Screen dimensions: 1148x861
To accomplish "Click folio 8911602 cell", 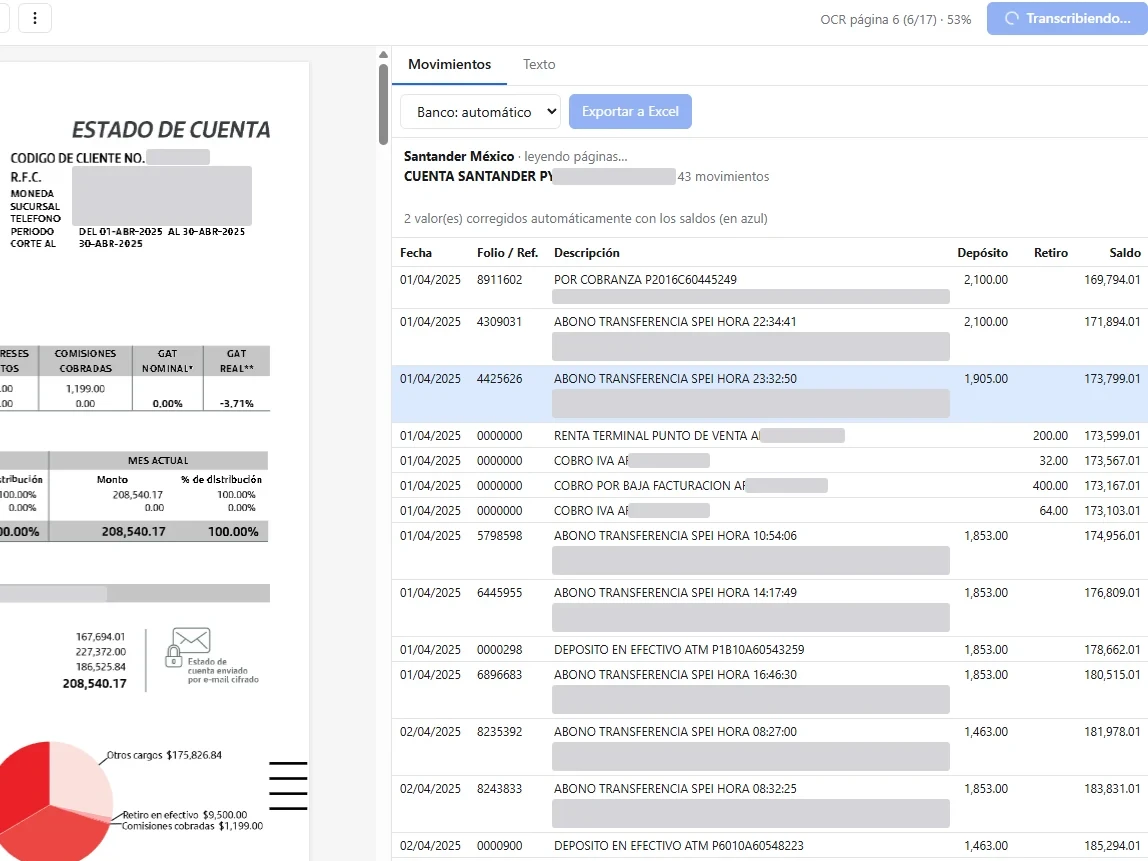I will pos(499,280).
